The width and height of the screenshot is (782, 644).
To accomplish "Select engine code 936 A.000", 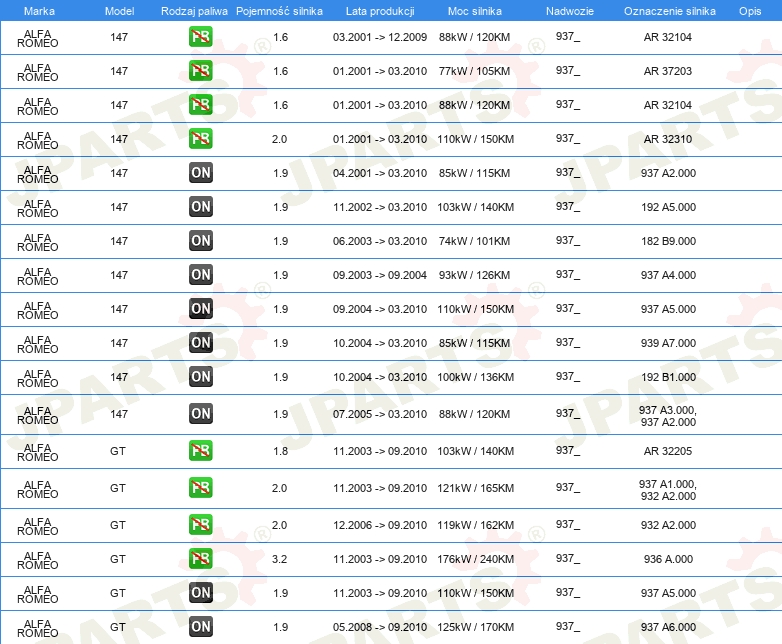I will (x=668, y=559).
